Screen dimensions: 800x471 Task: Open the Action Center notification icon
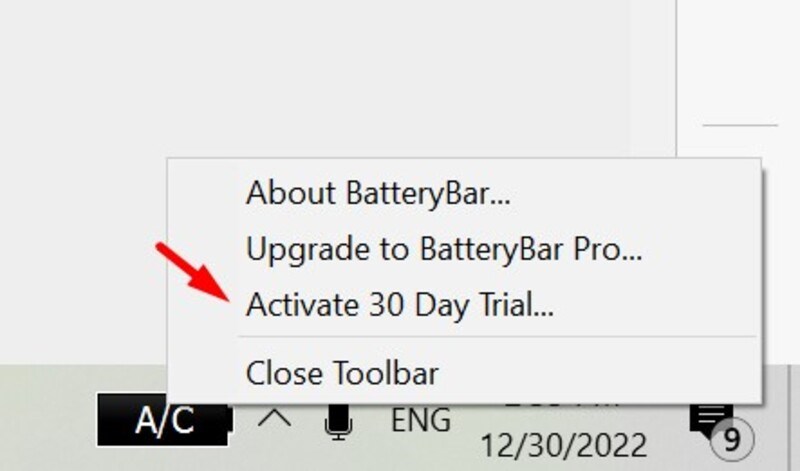[x=712, y=421]
